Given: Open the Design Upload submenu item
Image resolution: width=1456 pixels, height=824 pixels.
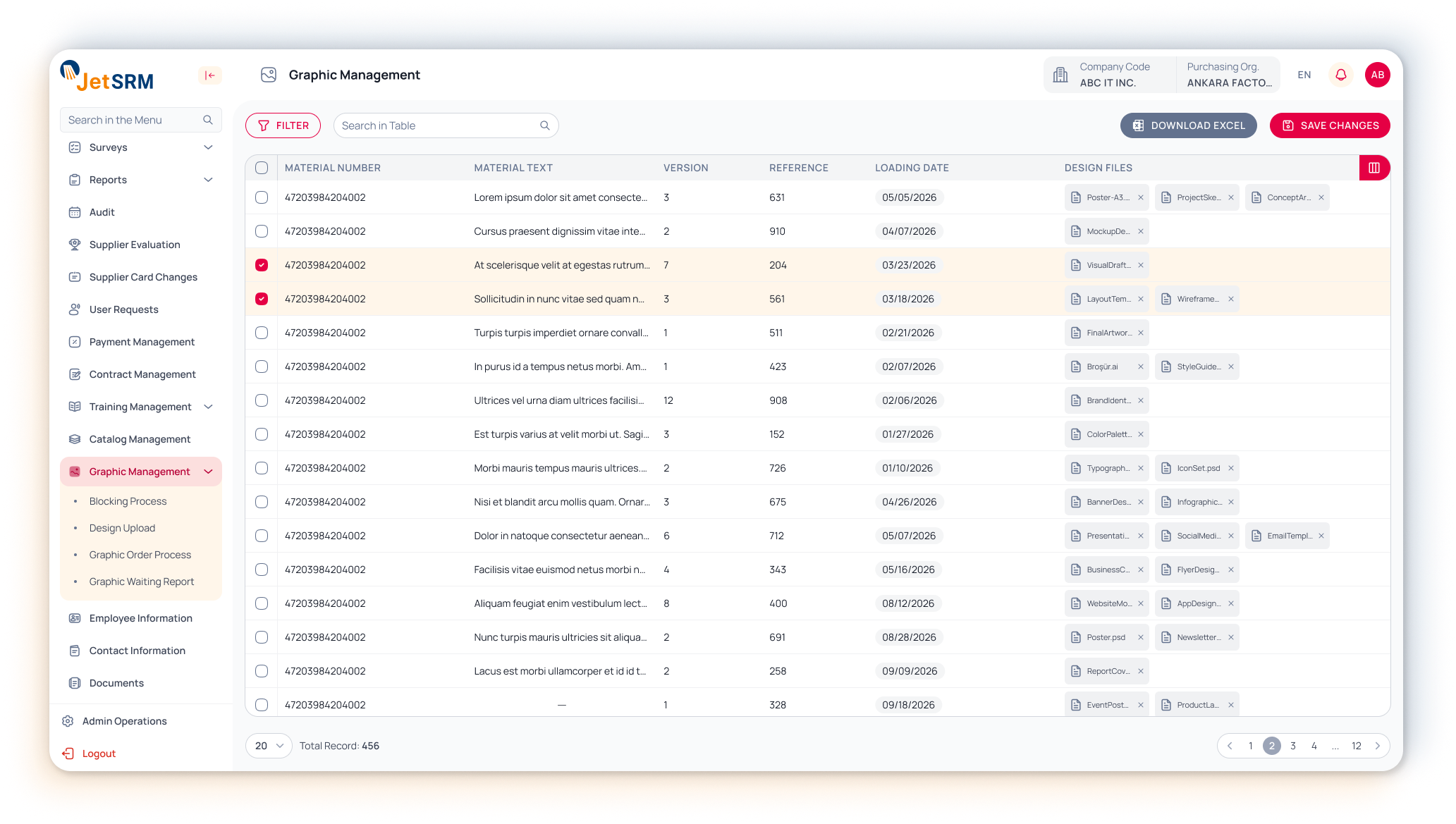Looking at the screenshot, I should pyautogui.click(x=122, y=528).
